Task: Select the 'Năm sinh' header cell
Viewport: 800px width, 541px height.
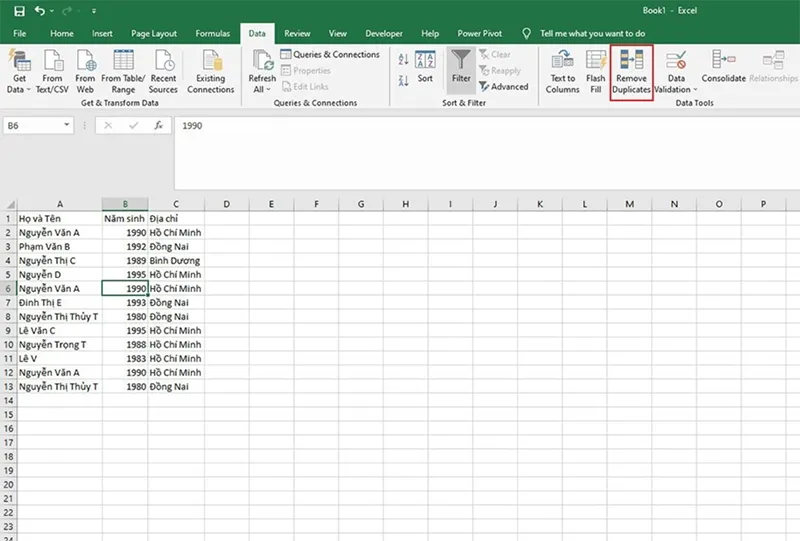Action: 125,218
